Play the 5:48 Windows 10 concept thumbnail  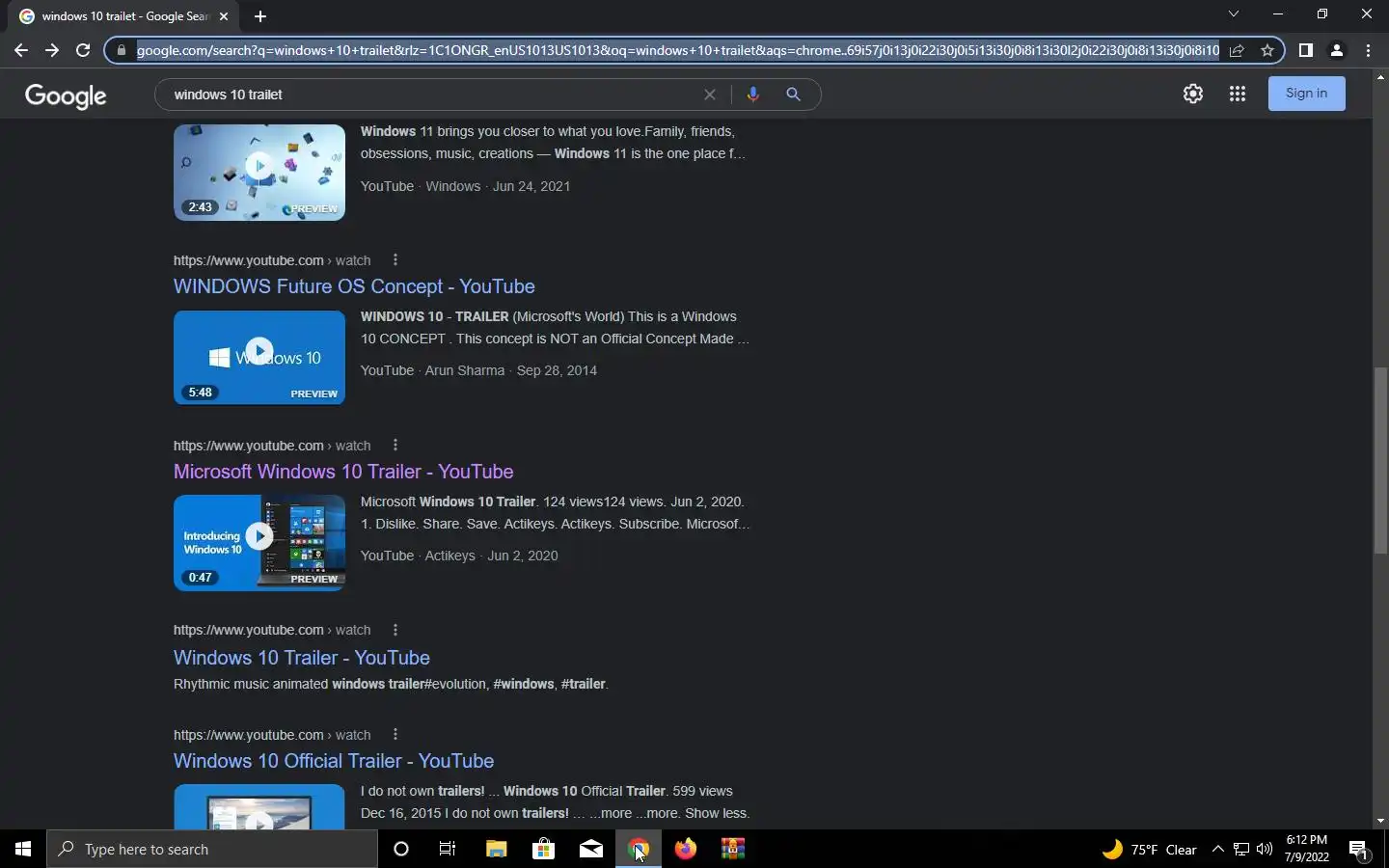click(x=259, y=357)
